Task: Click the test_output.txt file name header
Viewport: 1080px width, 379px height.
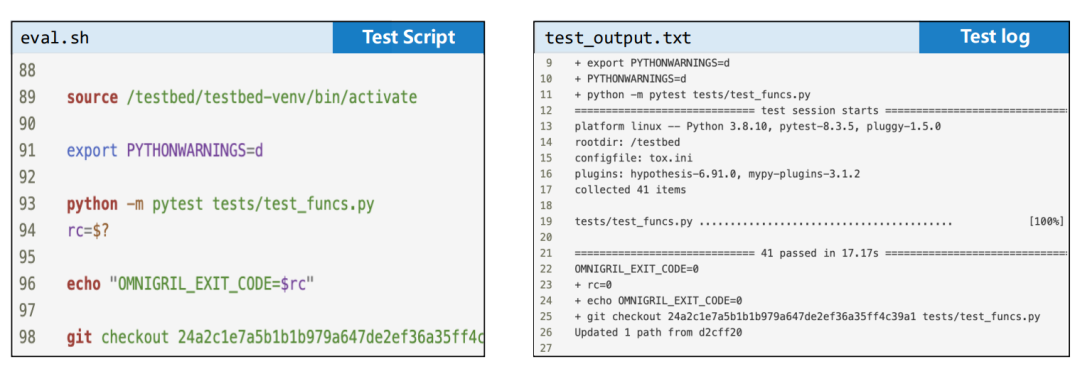Action: (618, 38)
